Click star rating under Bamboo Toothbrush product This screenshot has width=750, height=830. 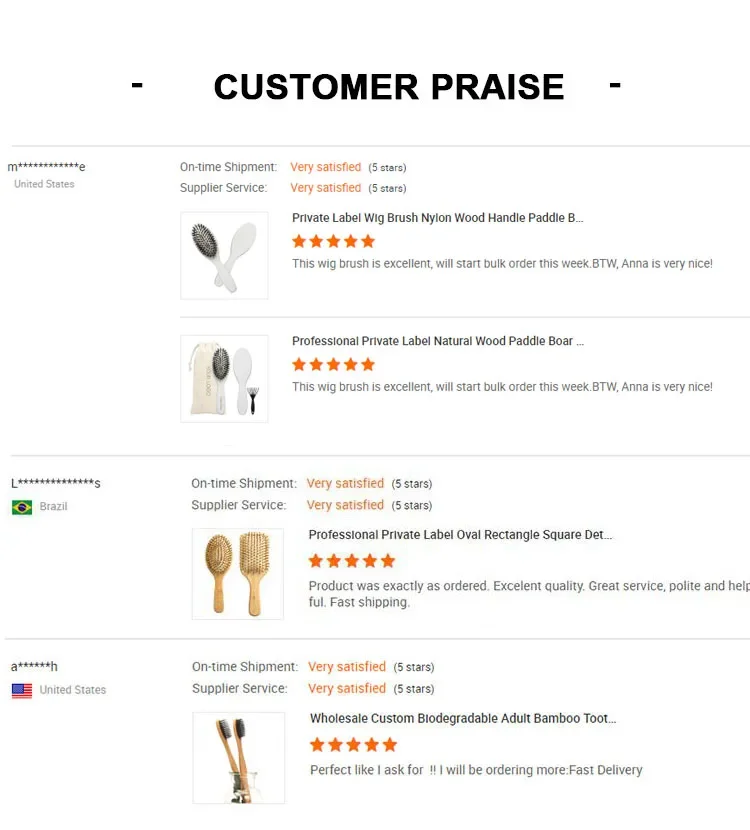(x=354, y=745)
